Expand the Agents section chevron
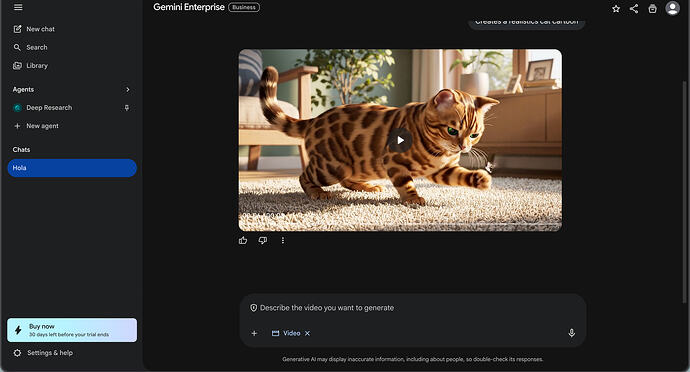The height and width of the screenshot is (372, 690). [128, 89]
